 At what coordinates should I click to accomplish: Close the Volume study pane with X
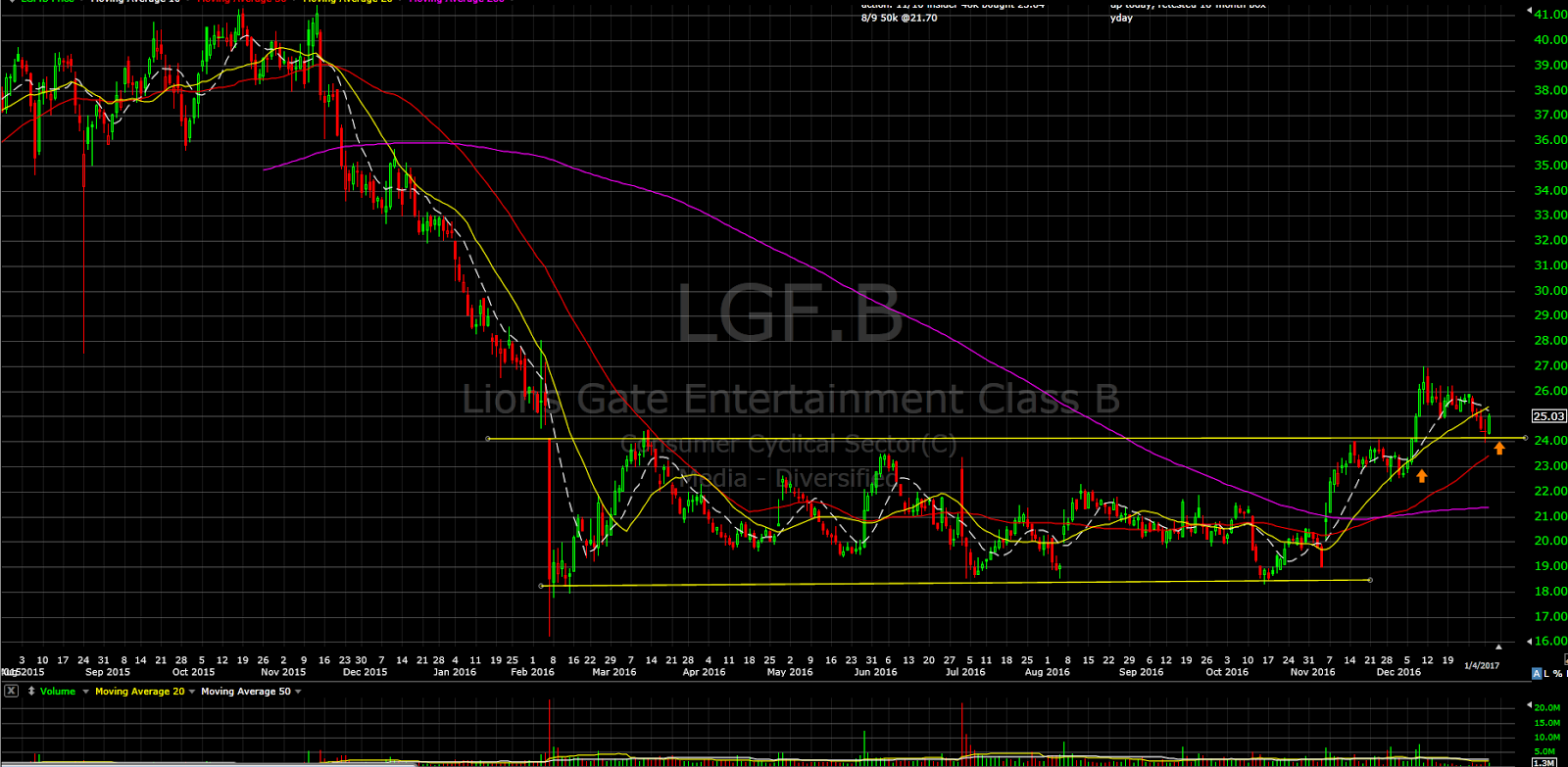[x=11, y=691]
